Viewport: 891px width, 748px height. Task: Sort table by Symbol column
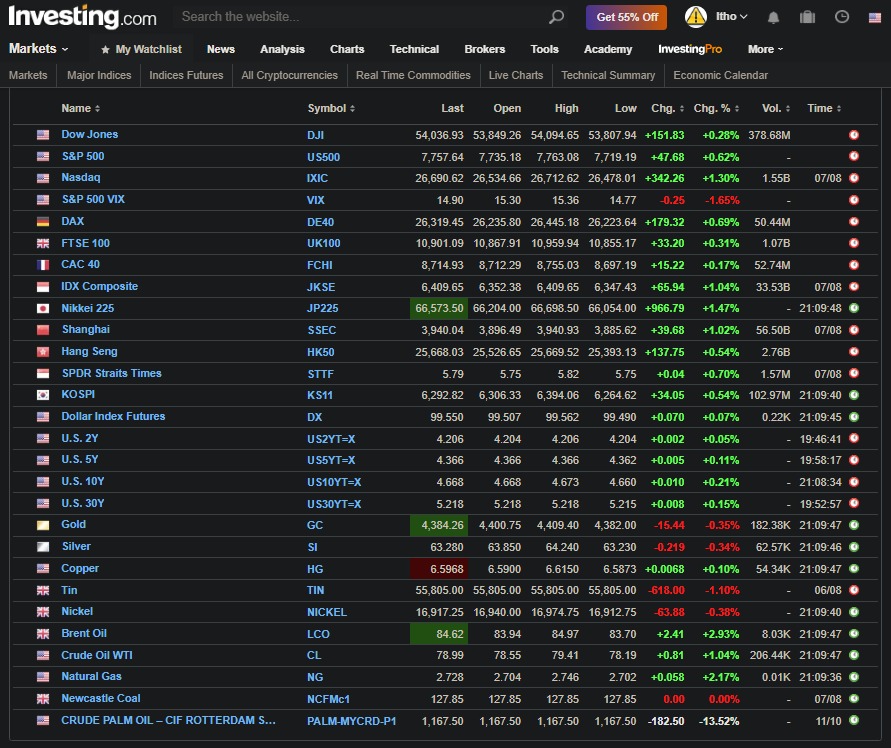point(331,108)
